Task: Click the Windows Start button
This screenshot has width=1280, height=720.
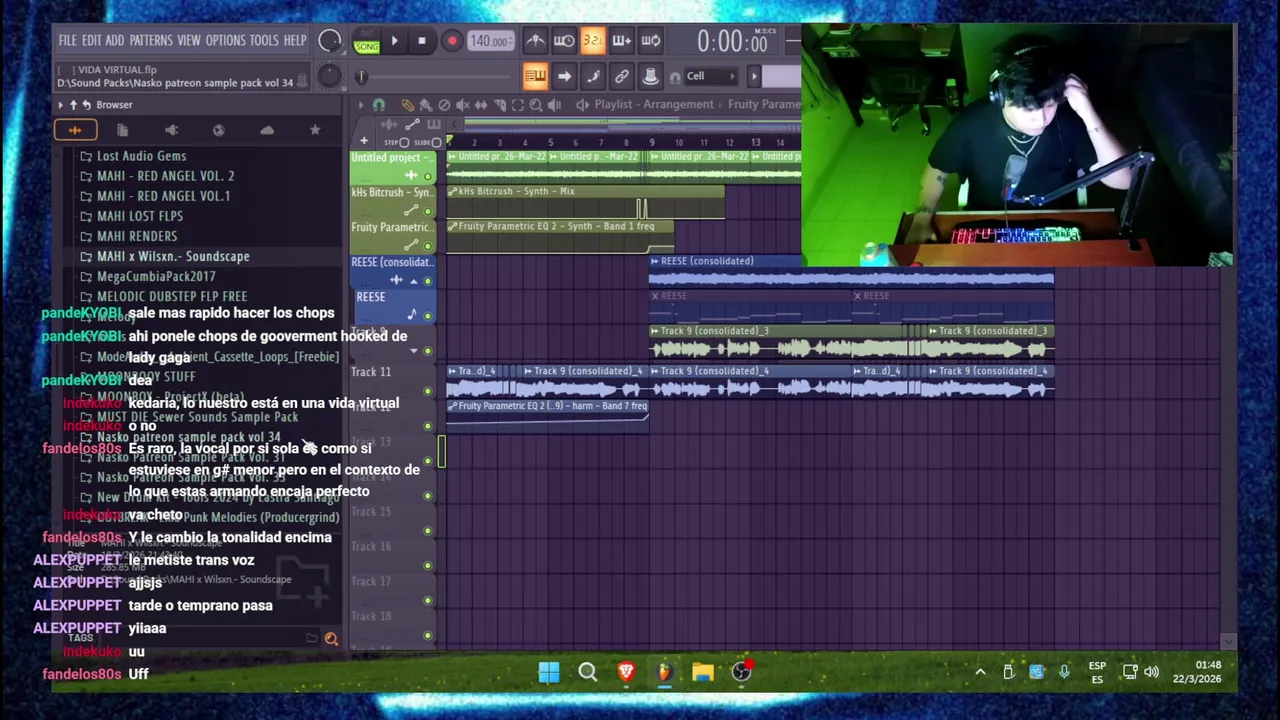Action: pyautogui.click(x=549, y=672)
